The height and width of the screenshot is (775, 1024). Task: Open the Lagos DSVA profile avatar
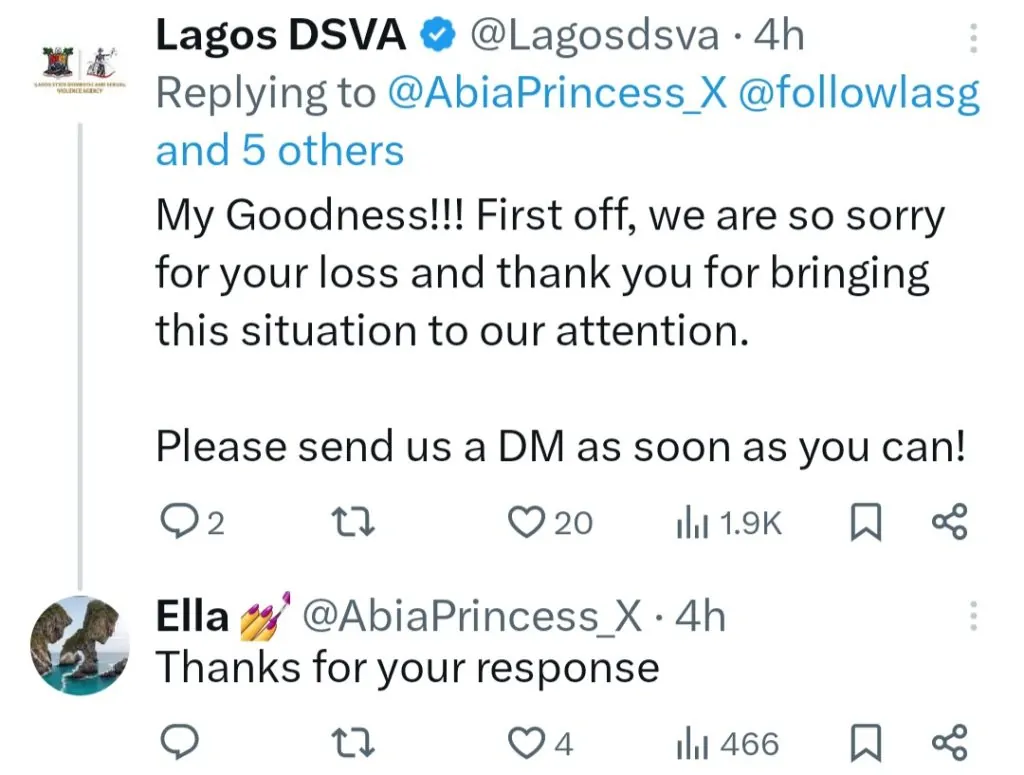tap(78, 68)
